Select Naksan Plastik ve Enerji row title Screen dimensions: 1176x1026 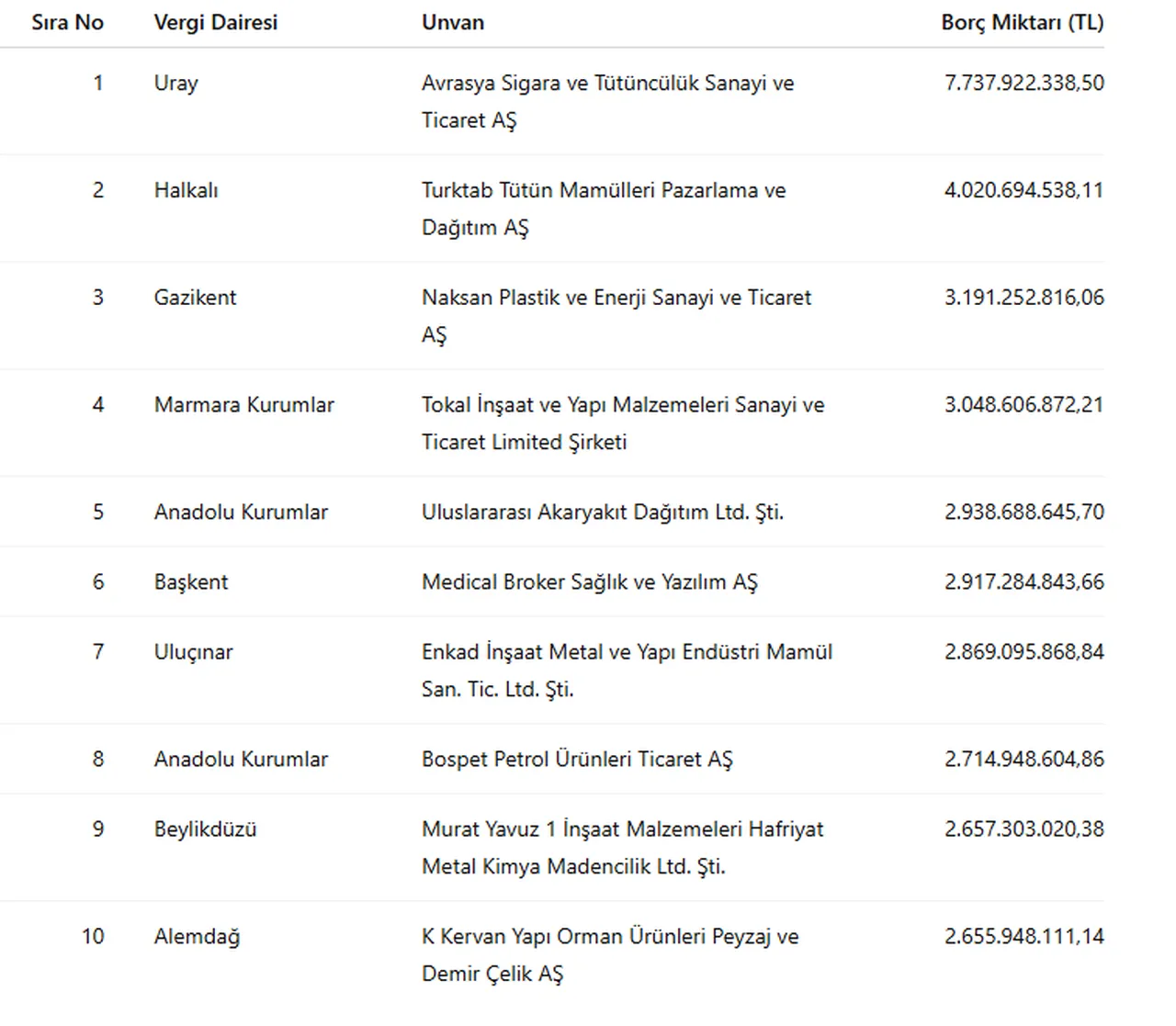[616, 298]
